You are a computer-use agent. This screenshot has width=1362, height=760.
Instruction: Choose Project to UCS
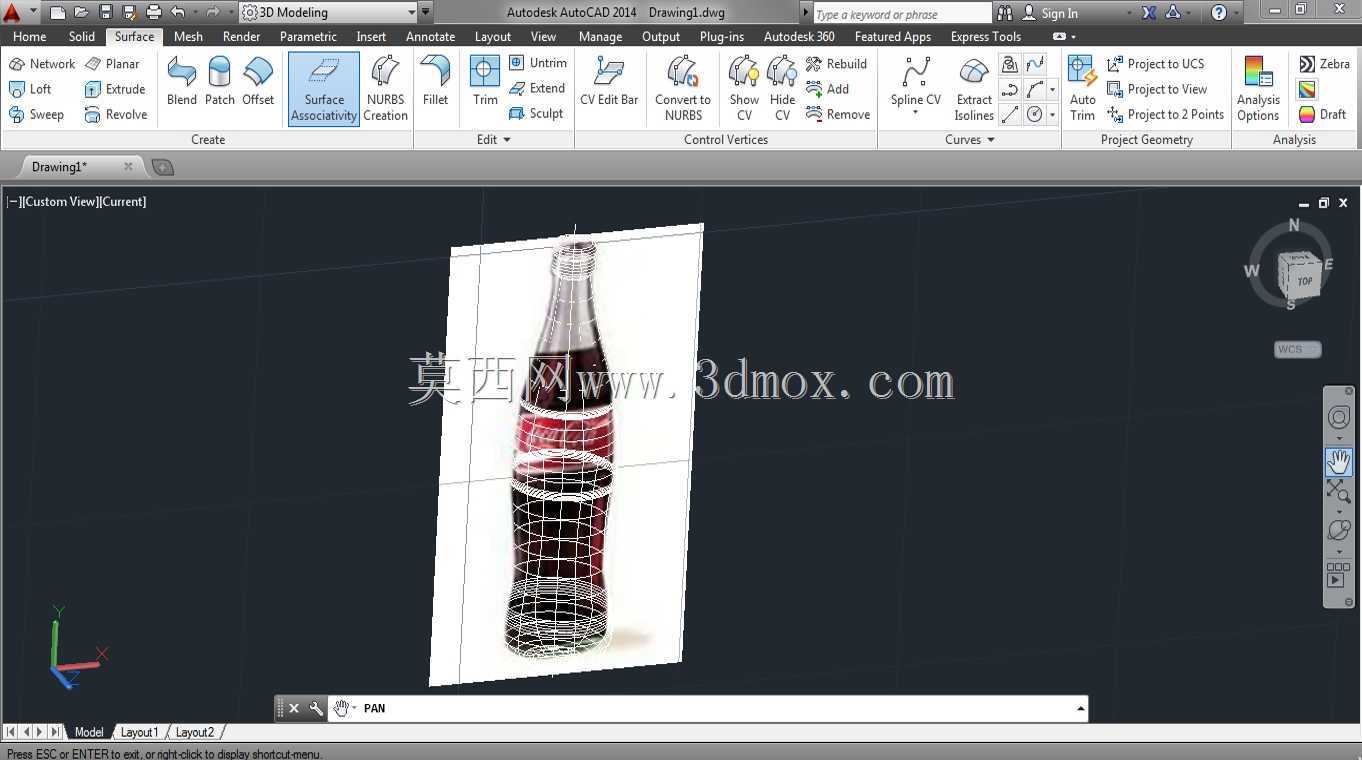point(1156,63)
